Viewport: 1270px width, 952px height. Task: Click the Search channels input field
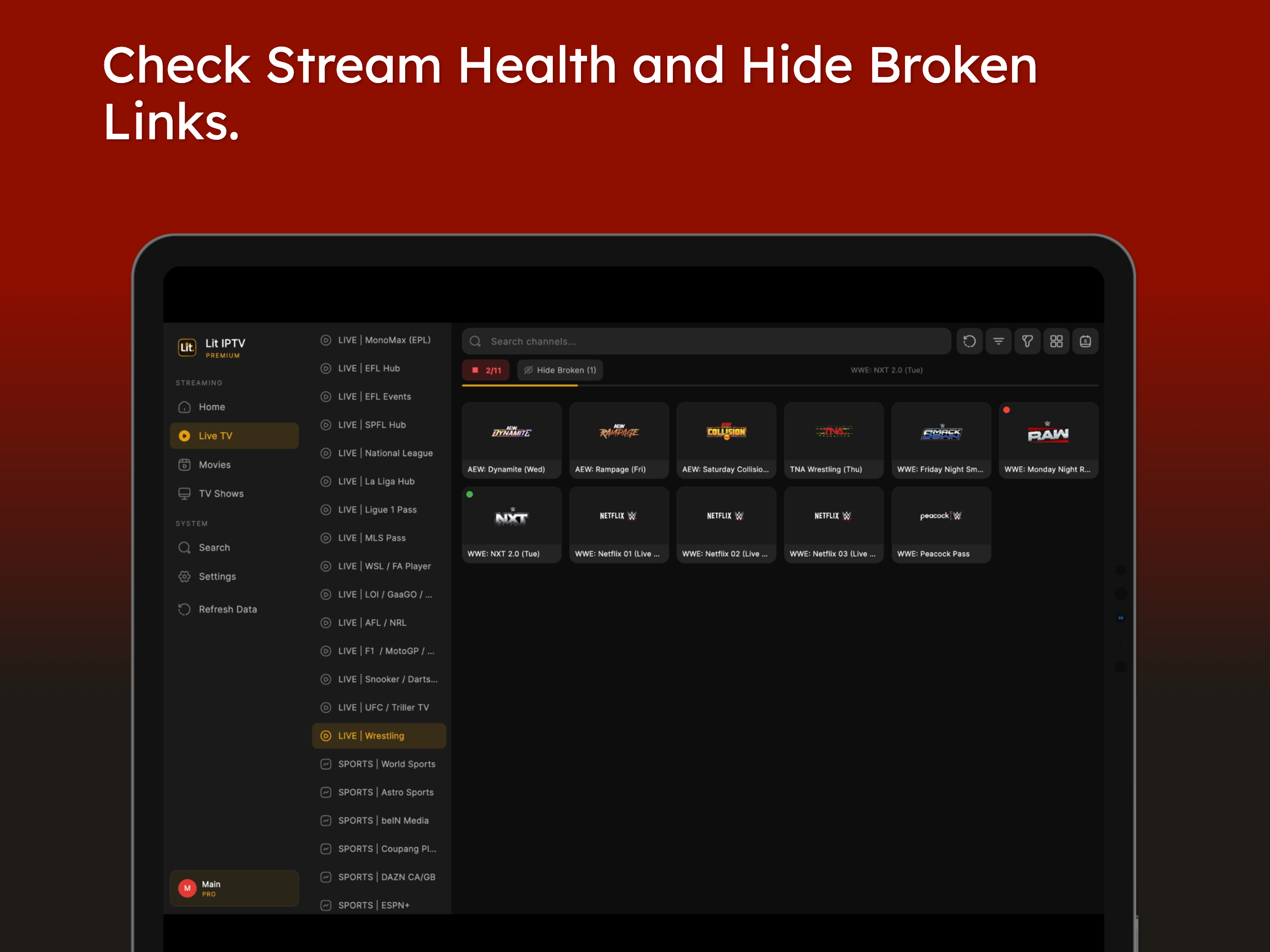coord(706,341)
